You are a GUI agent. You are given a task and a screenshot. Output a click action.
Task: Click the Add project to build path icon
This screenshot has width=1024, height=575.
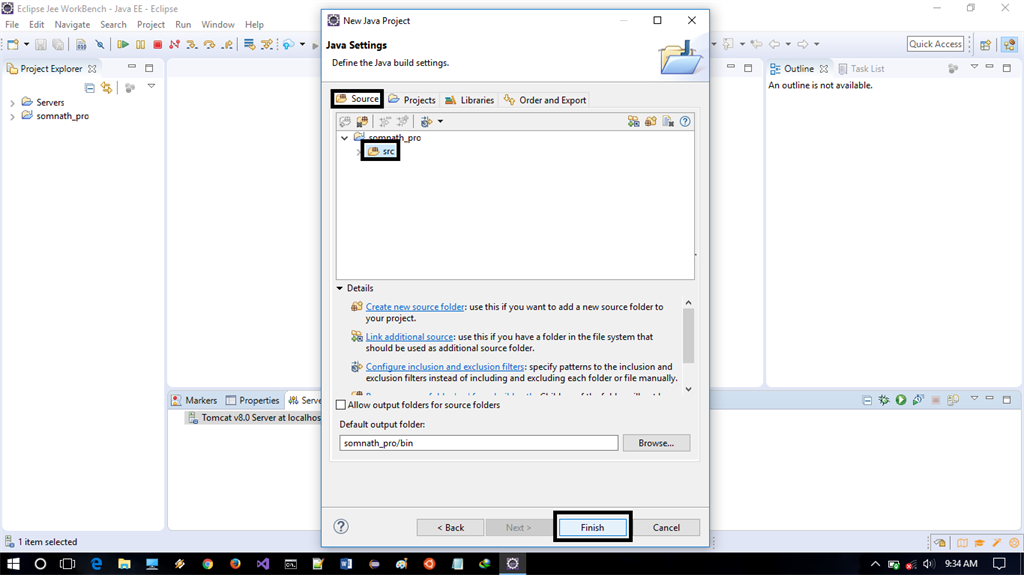pos(345,122)
